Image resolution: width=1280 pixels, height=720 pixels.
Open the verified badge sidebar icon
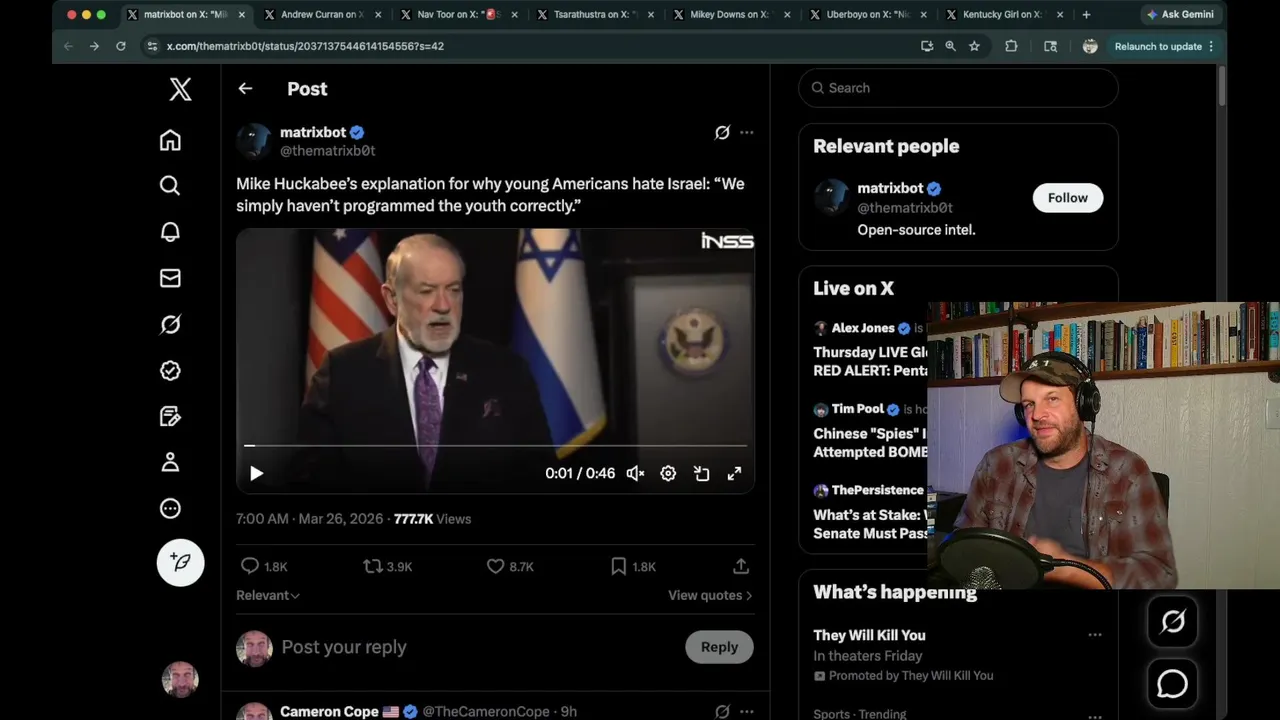[x=170, y=370]
